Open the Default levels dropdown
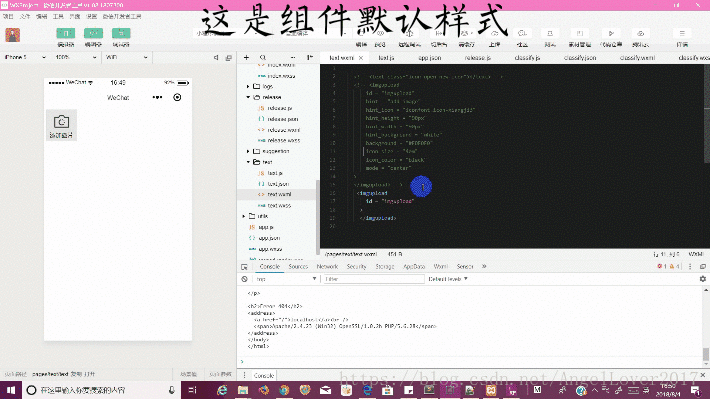Viewport: 710px width, 399px height. point(448,279)
